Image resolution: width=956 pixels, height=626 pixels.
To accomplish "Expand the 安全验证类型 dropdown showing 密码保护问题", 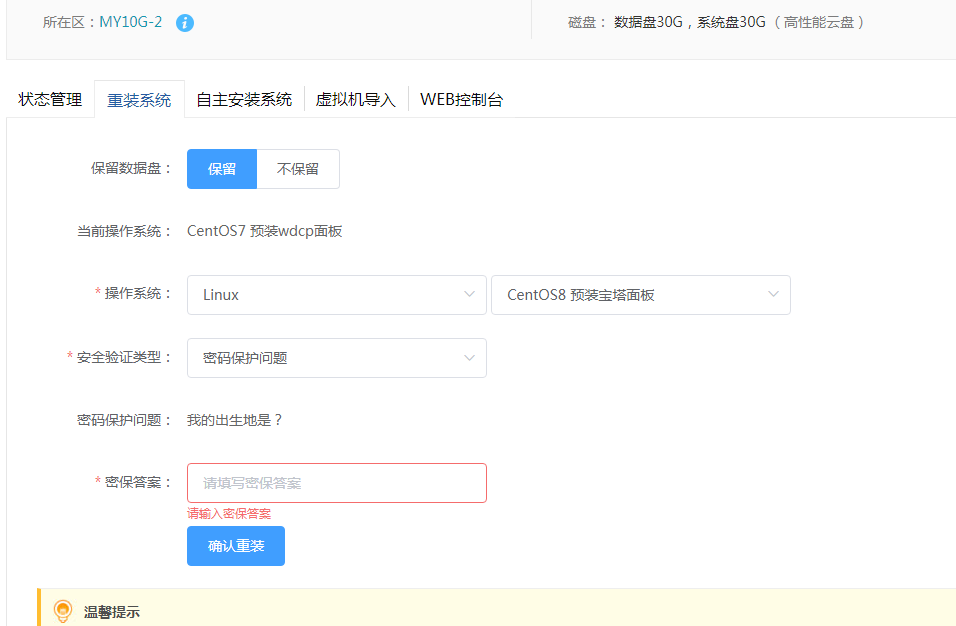I will [x=336, y=358].
